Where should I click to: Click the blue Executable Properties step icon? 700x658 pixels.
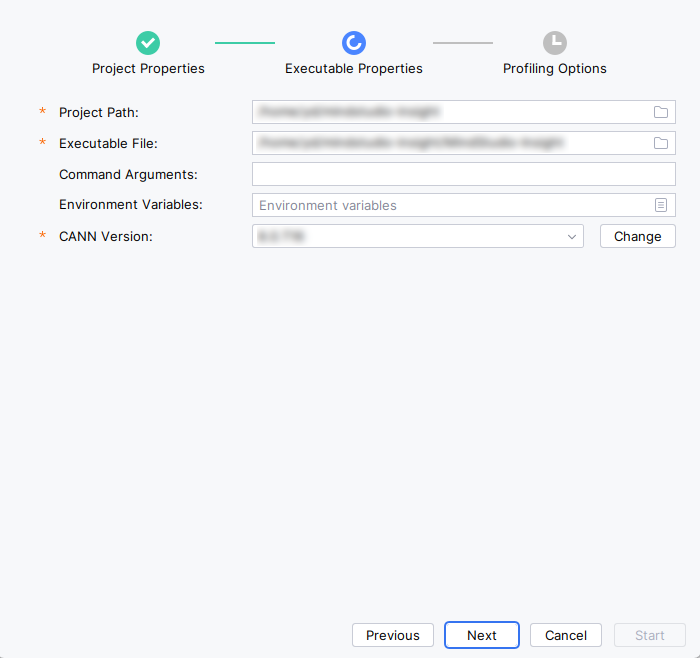(x=354, y=43)
